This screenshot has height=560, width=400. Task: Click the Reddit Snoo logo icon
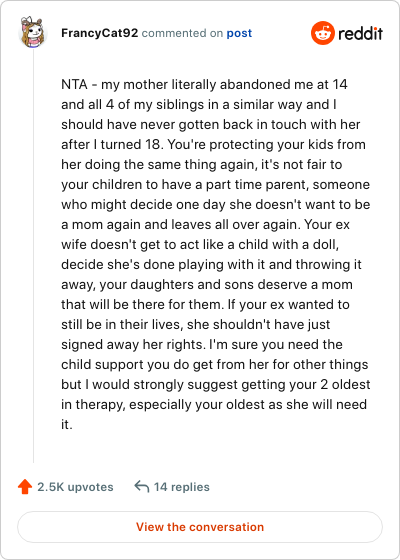coord(322,33)
